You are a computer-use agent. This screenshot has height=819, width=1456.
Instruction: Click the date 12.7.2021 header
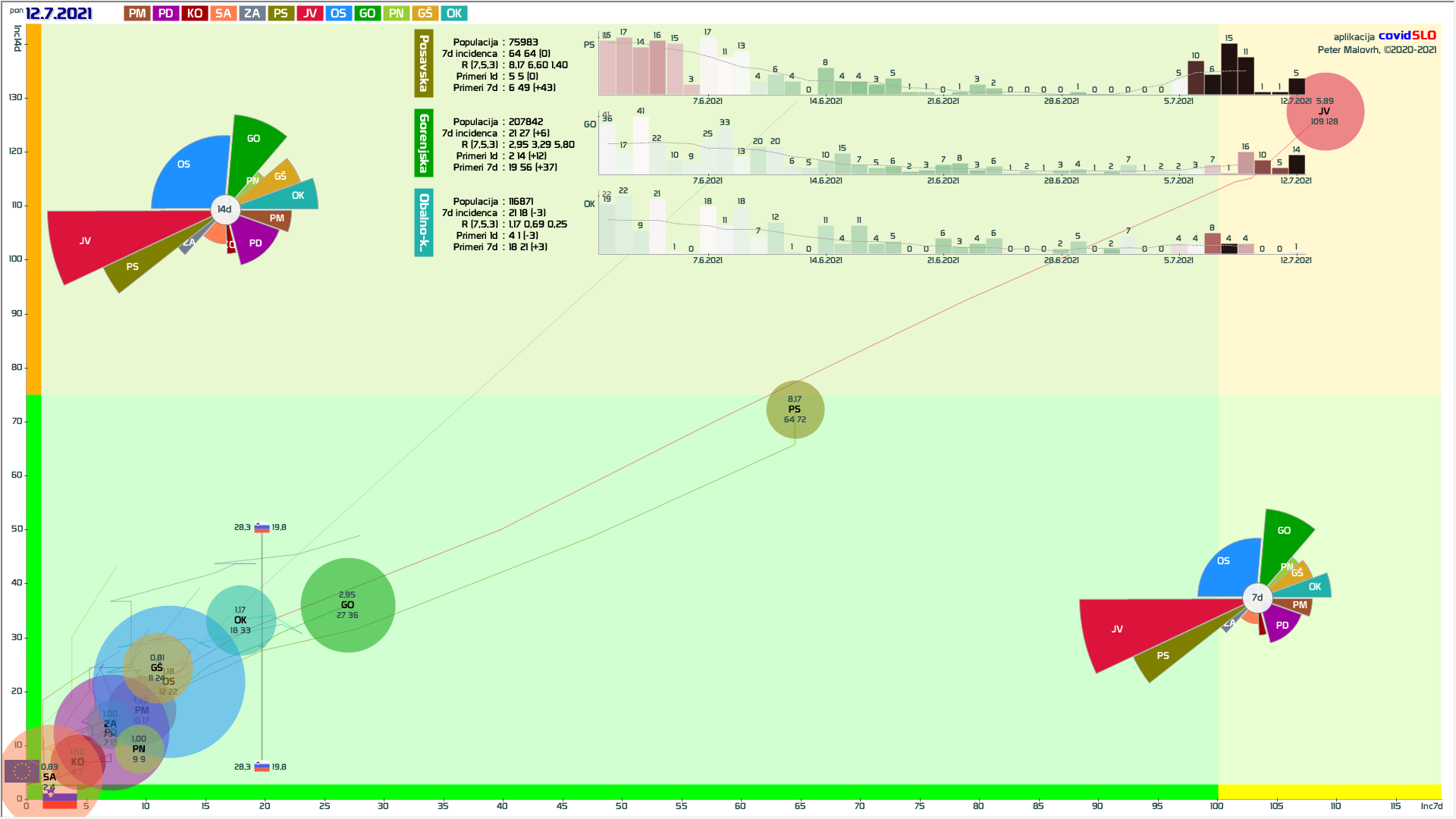(x=59, y=13)
